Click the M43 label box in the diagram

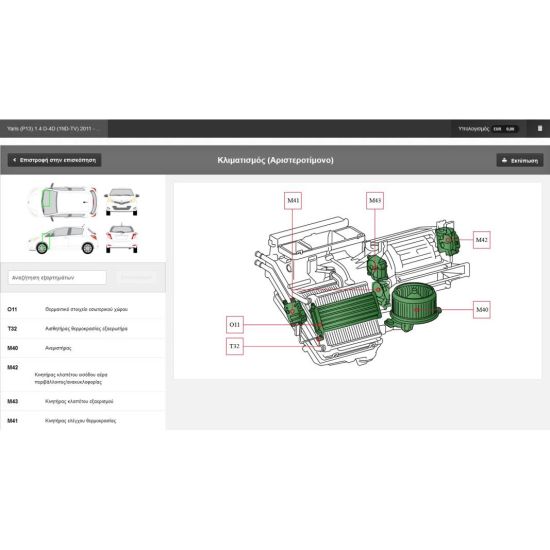(x=375, y=201)
